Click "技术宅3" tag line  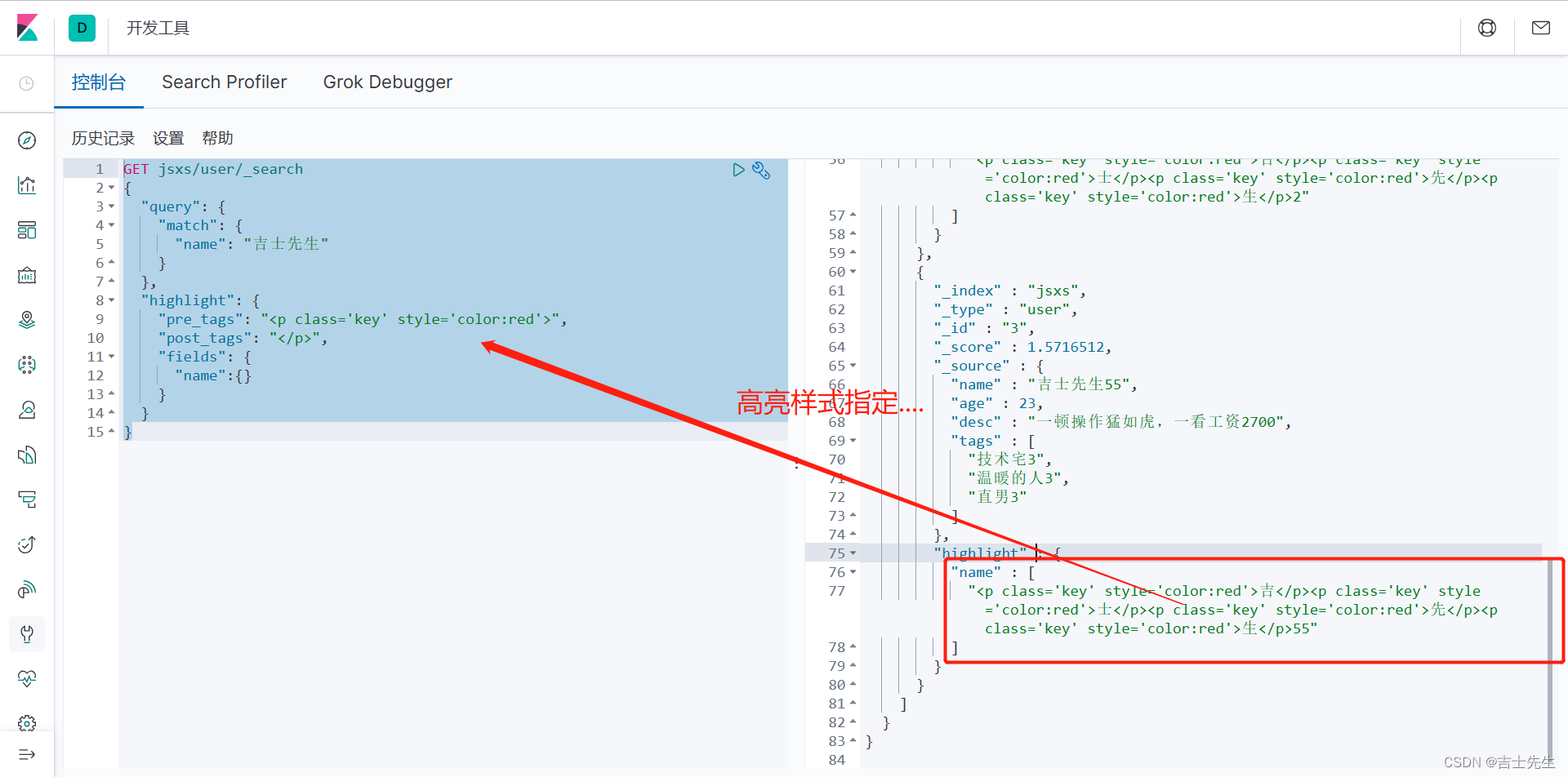point(1010,460)
